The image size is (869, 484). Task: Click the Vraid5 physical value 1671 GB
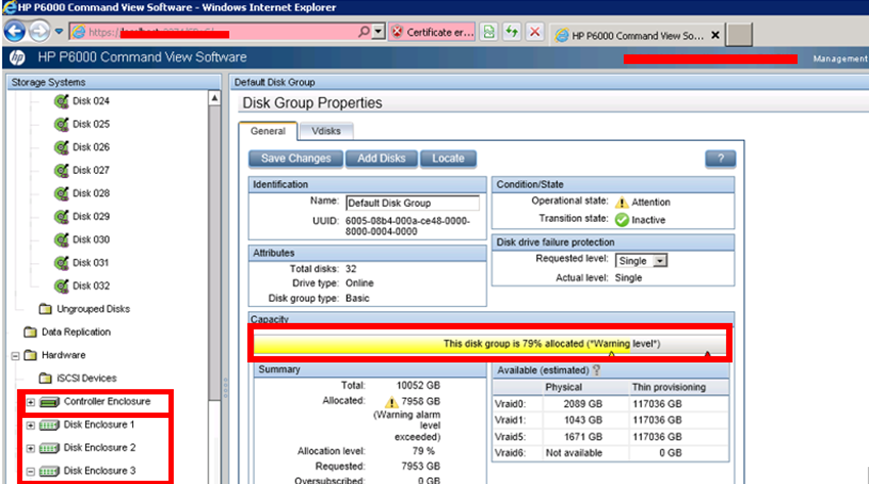(x=583, y=437)
